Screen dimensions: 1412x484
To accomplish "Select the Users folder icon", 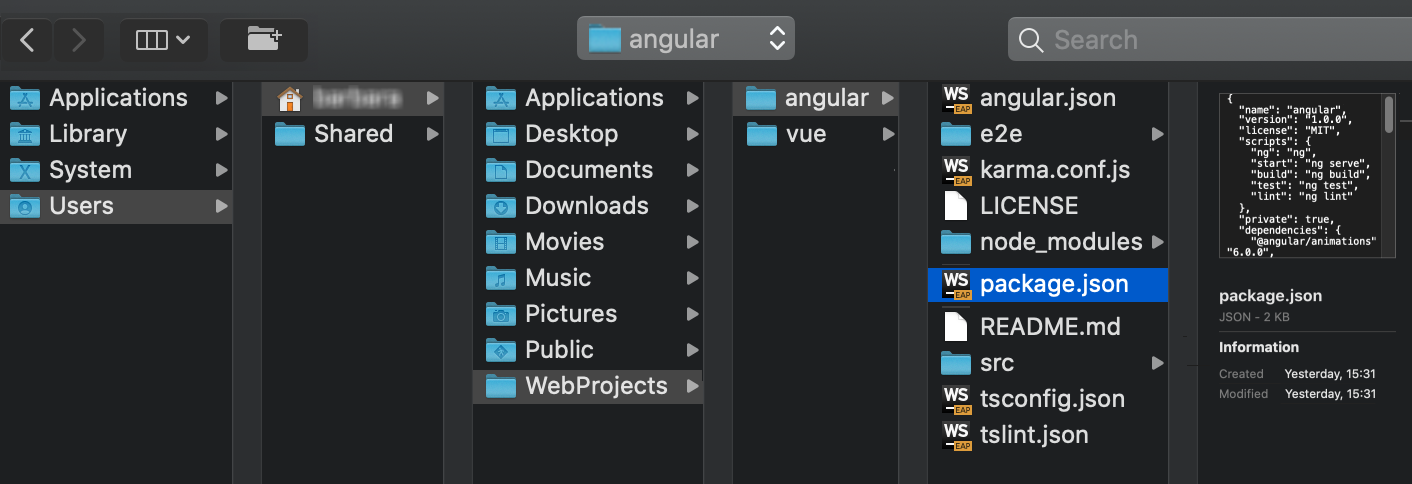I will tap(24, 206).
